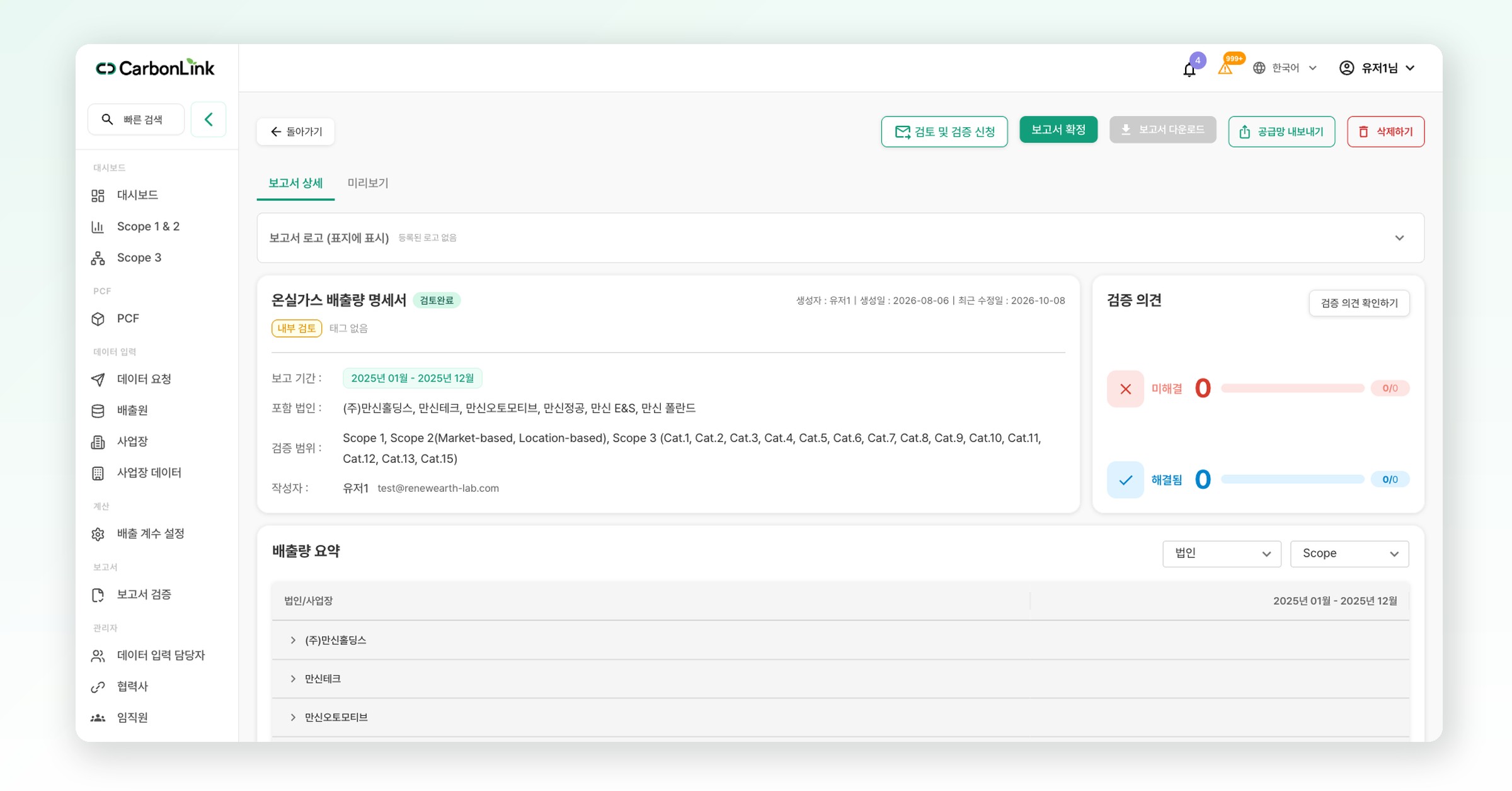The image size is (1512, 791).
Task: Open 사업장 in the sidebar
Action: tap(132, 441)
